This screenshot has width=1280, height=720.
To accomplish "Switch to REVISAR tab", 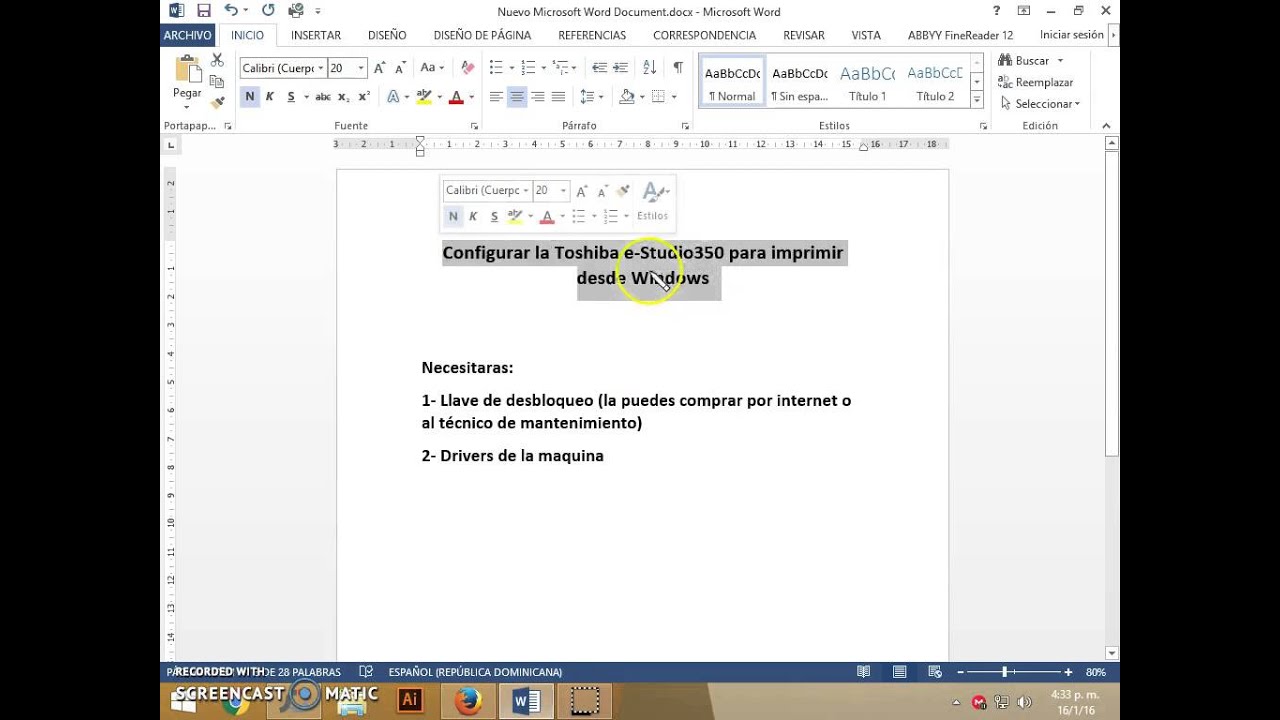I will (x=804, y=35).
